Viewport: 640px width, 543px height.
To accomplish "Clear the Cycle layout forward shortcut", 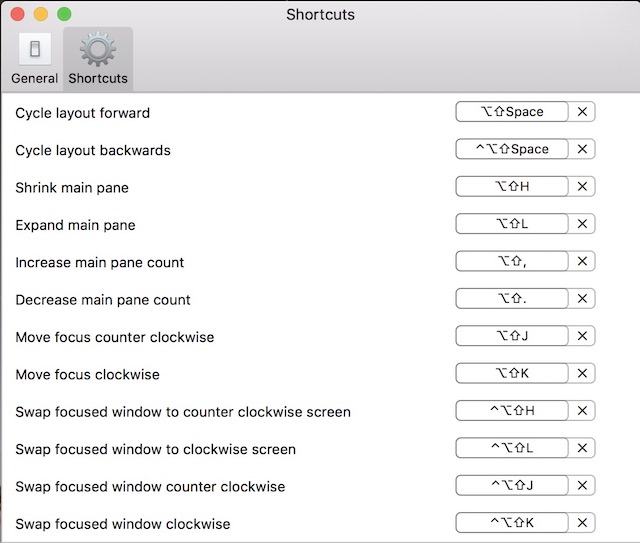I will [582, 112].
